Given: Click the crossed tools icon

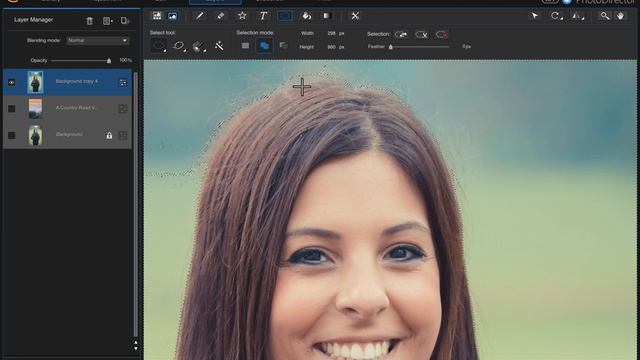Looking at the screenshot, I should click(x=355, y=16).
